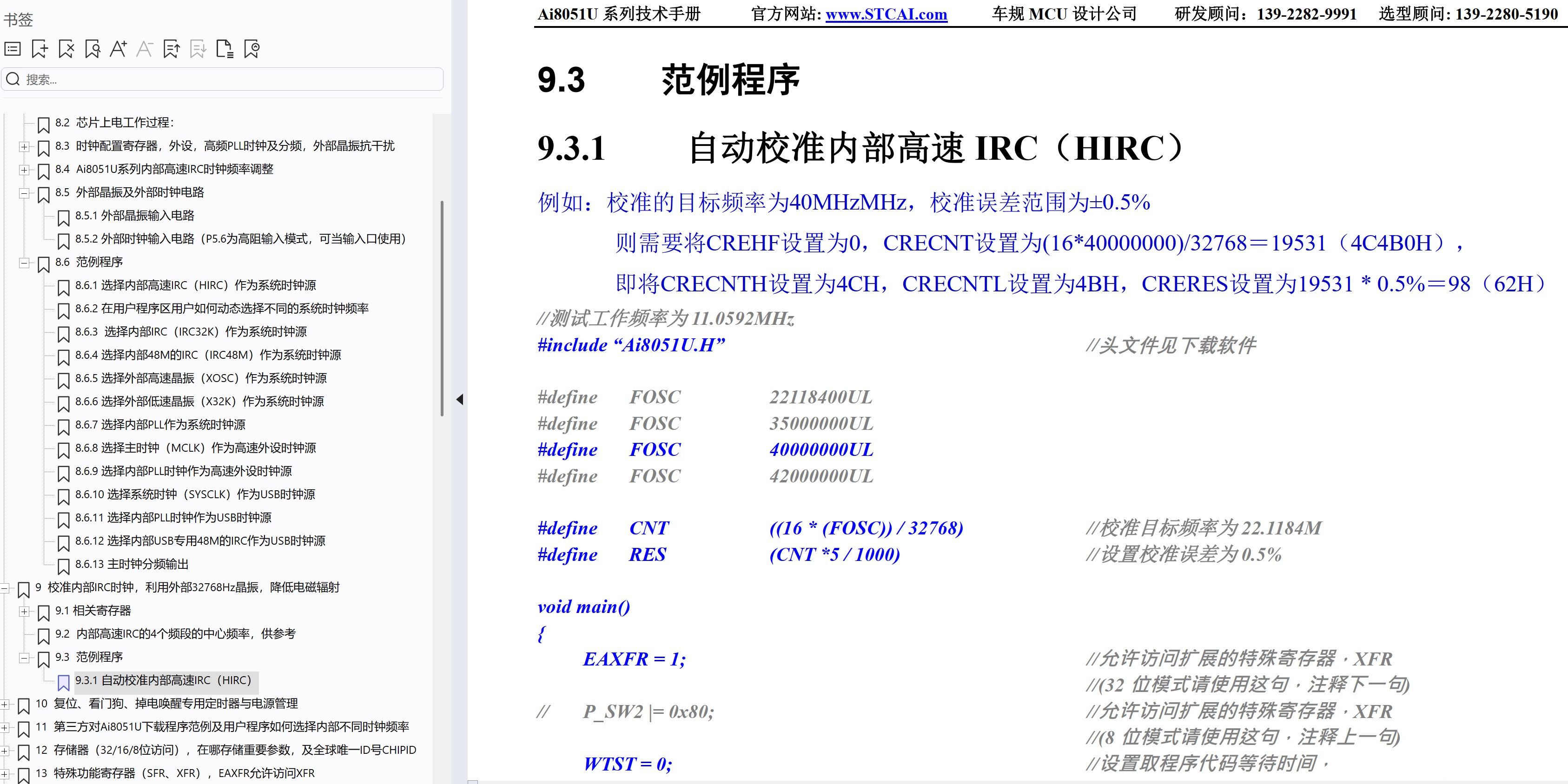Promote the selected bookmark level
This screenshot has height=784, width=1568.
click(171, 49)
